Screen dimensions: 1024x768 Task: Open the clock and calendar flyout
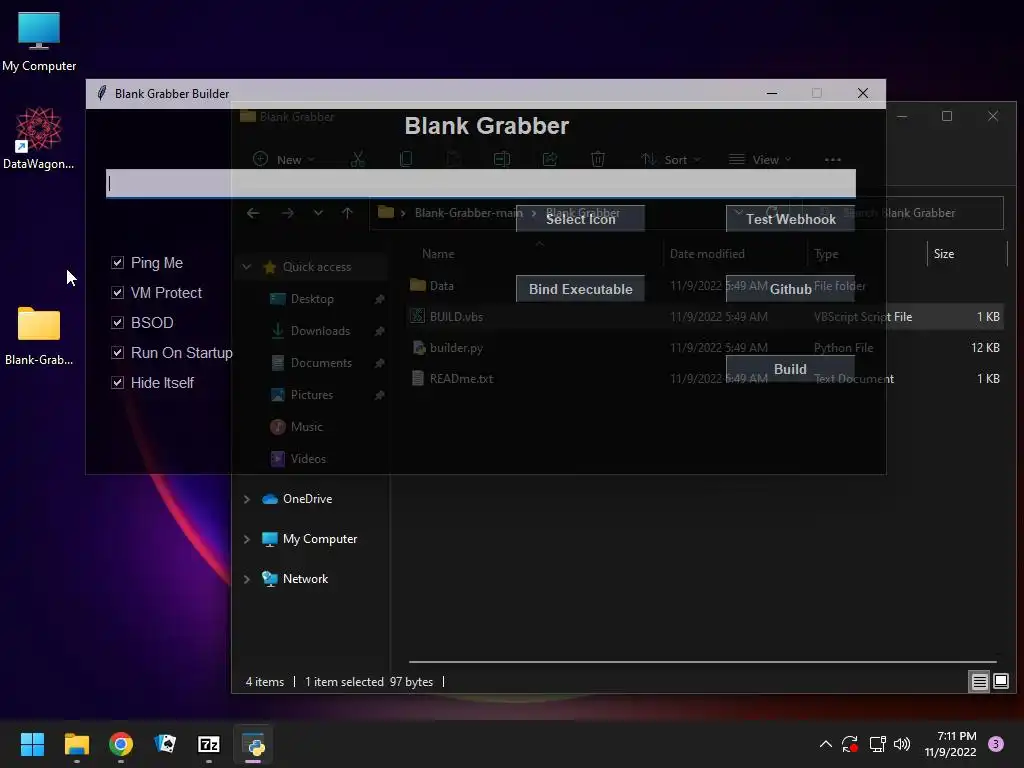pos(950,744)
